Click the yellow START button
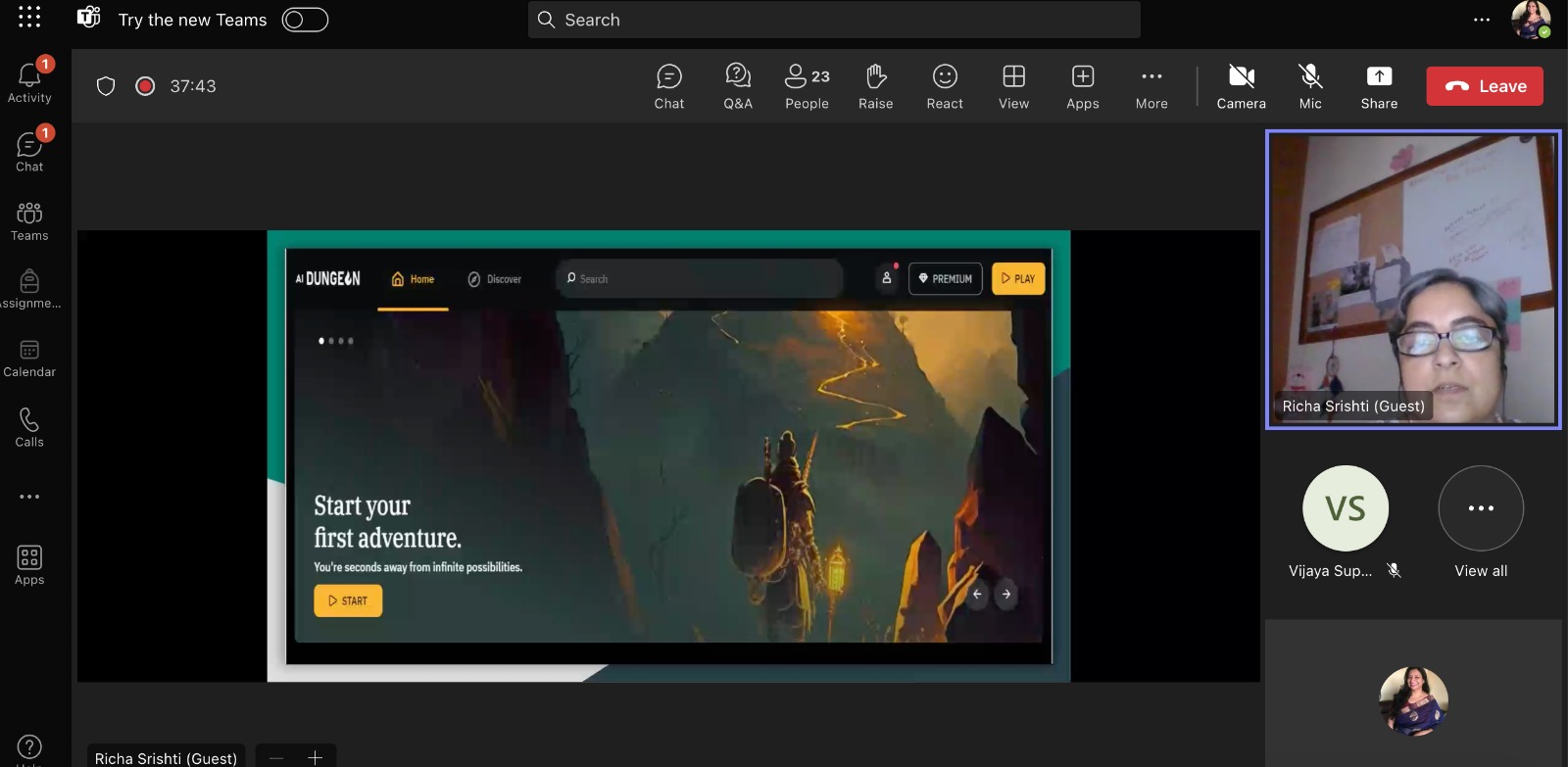This screenshot has height=767, width=1568. (348, 600)
